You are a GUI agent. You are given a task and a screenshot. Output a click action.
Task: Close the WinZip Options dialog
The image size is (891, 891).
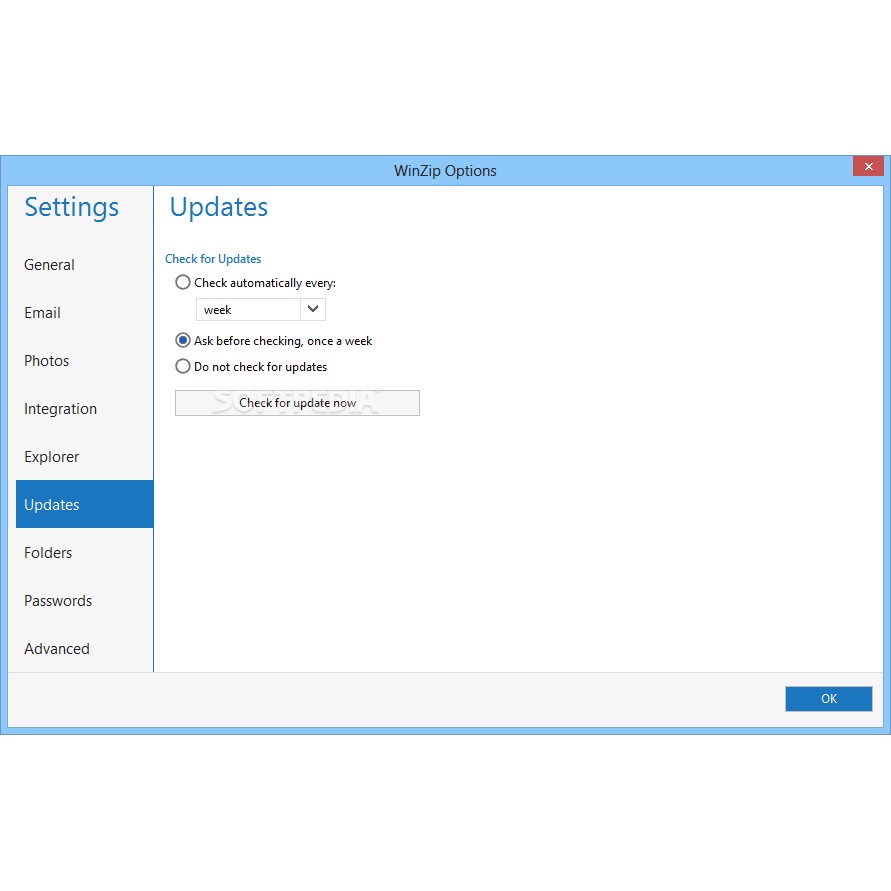point(868,166)
